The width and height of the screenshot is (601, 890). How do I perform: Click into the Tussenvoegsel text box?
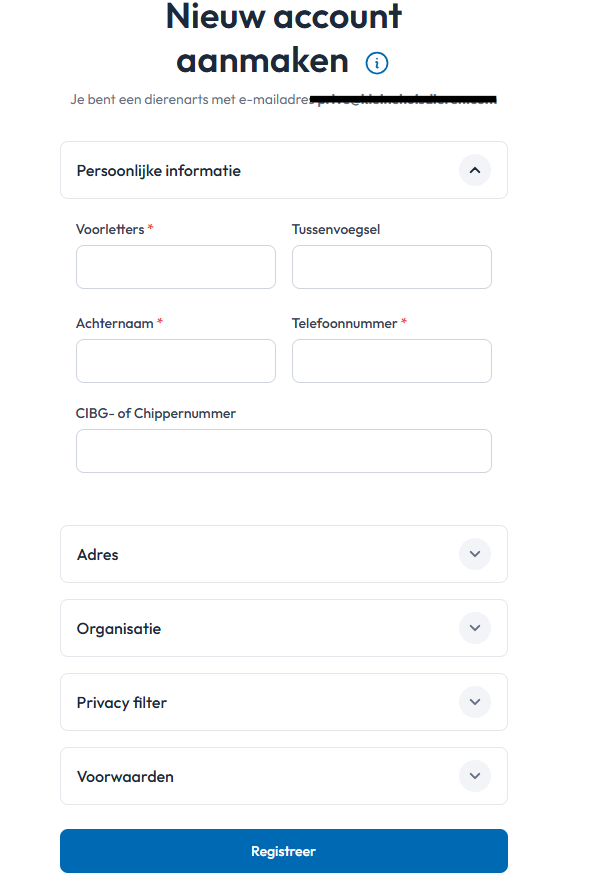click(392, 267)
